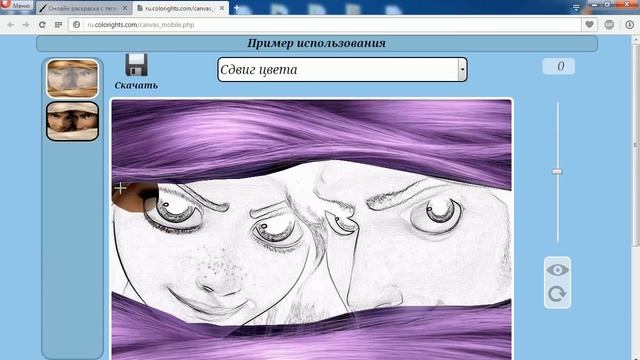Image resolution: width=640 pixels, height=360 pixels.
Task: Select the colored original thumbnail in the sidebar
Action: pos(72,121)
